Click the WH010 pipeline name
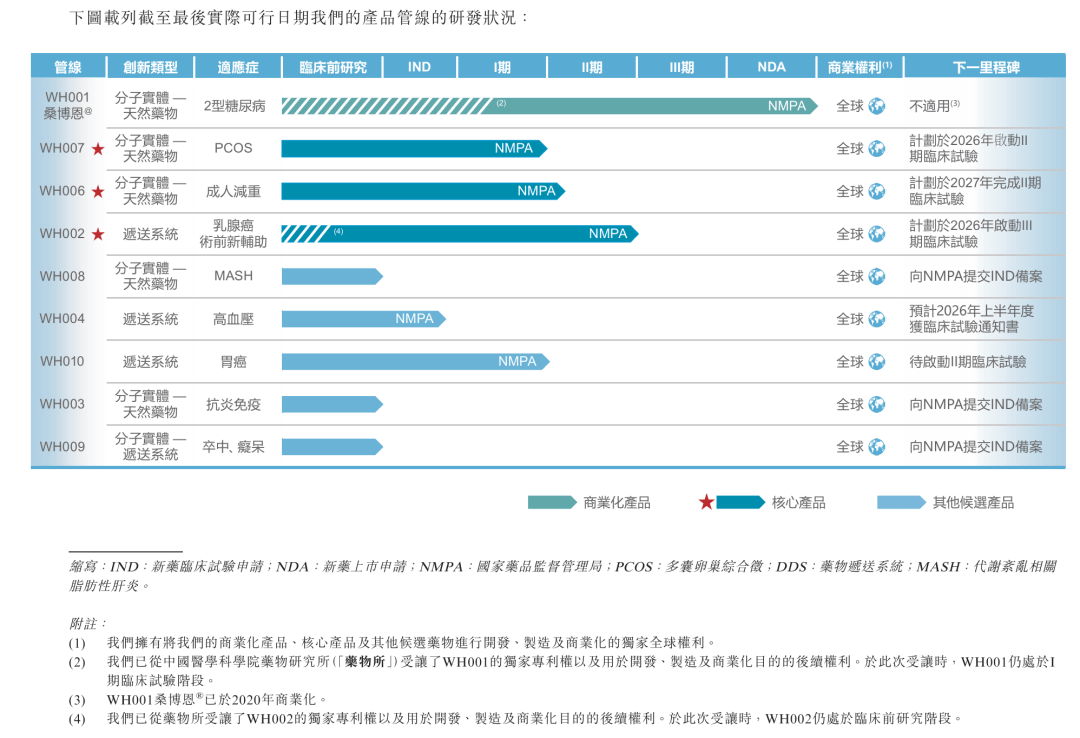This screenshot has height=738, width=1080. [x=62, y=362]
